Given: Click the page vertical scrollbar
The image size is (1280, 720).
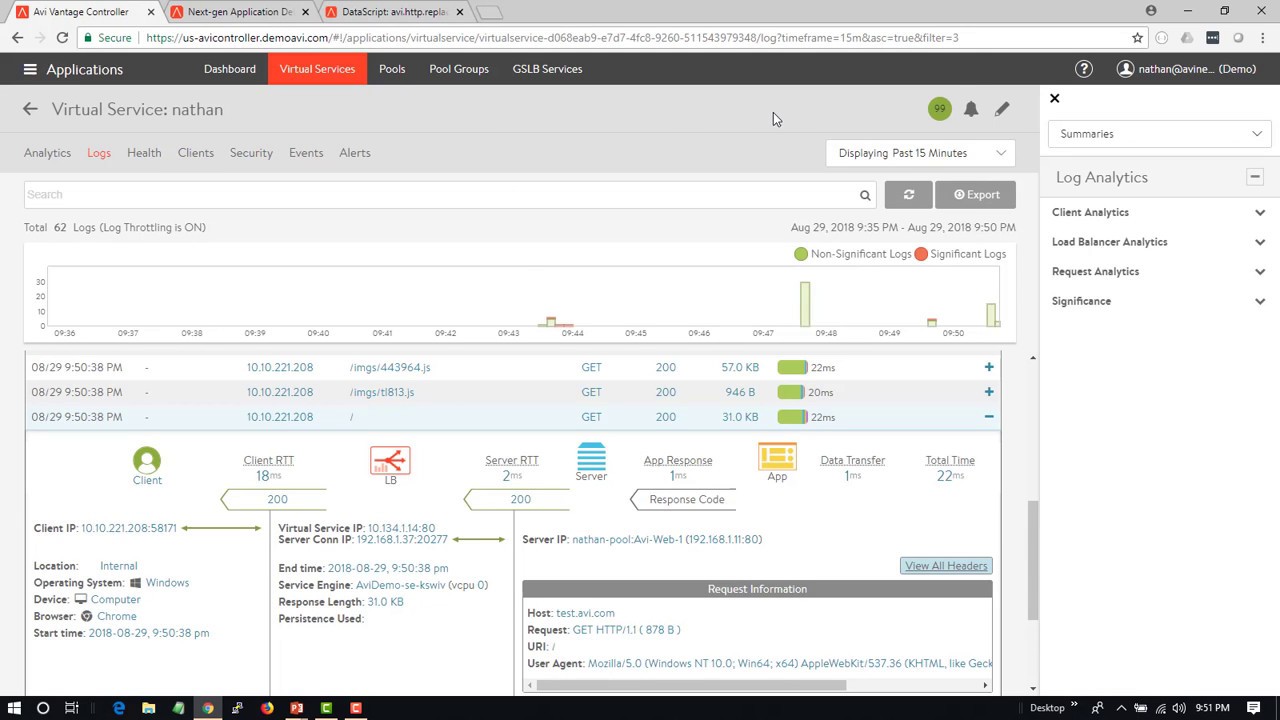Looking at the screenshot, I should tap(1032, 560).
